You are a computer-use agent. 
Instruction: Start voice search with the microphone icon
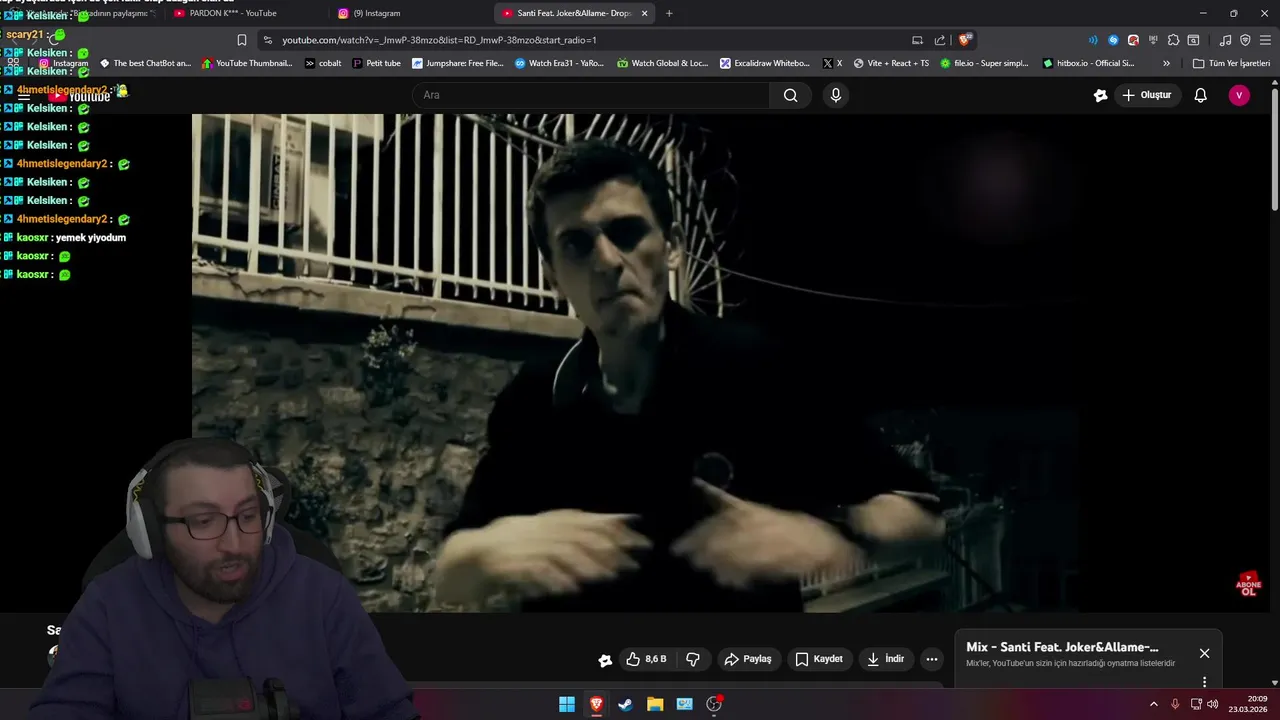pyautogui.click(x=836, y=95)
